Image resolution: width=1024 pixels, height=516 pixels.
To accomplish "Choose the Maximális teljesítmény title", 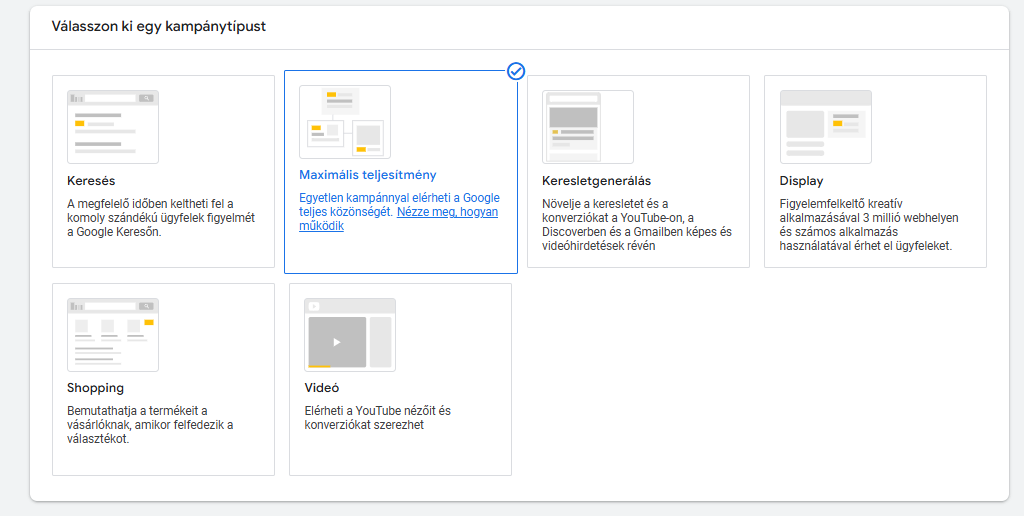I will click(x=368, y=175).
